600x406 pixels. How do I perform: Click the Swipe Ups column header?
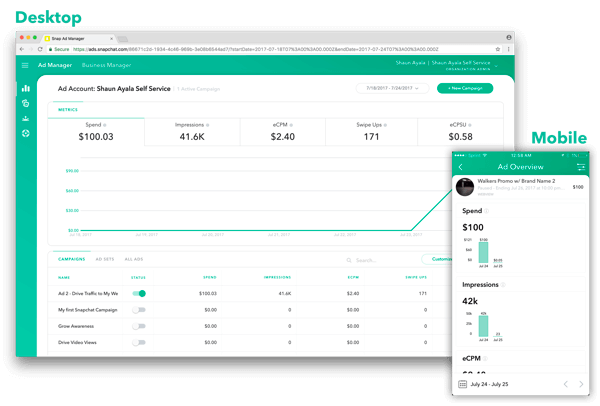[x=416, y=277]
